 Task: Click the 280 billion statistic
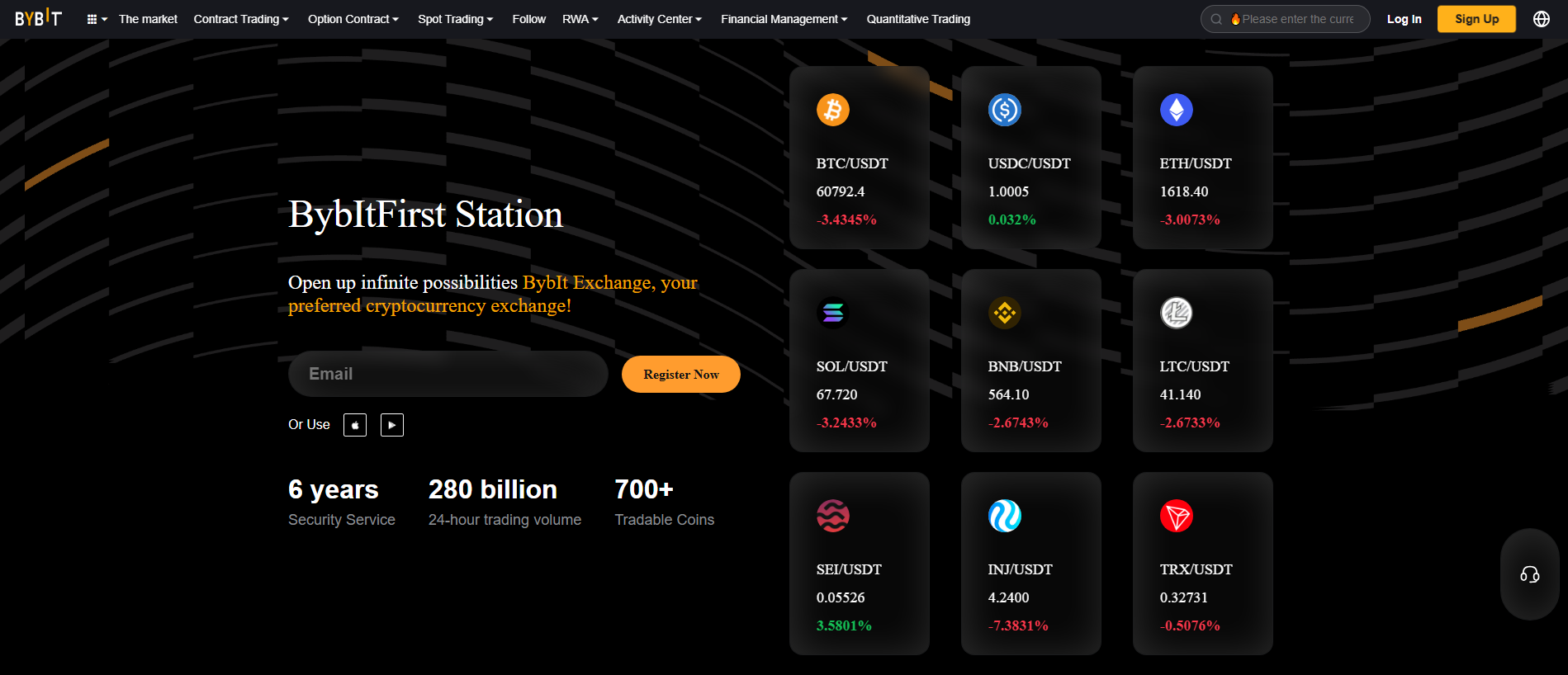505,503
